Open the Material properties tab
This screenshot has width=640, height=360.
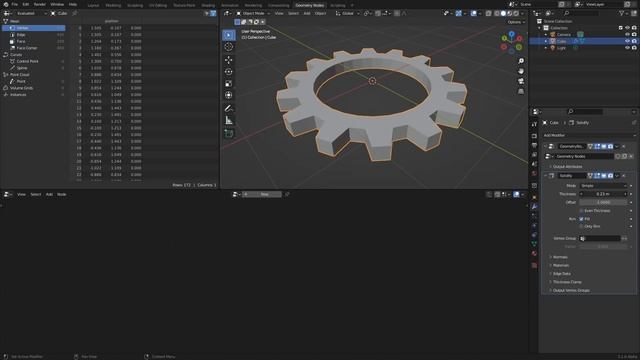point(534,253)
